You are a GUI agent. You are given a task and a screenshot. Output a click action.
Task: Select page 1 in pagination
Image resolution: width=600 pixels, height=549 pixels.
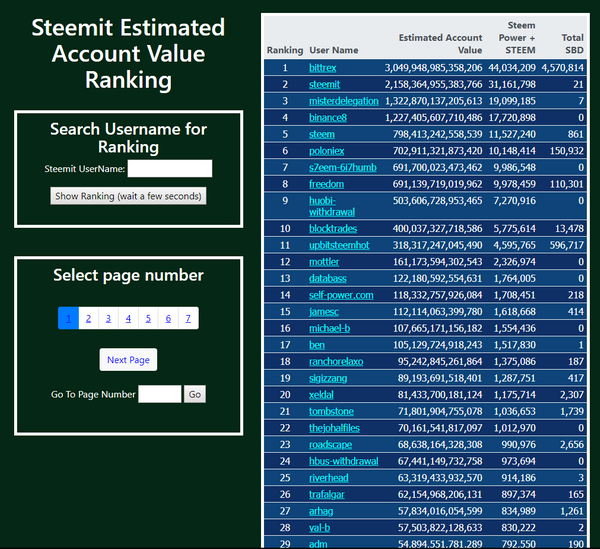point(68,318)
